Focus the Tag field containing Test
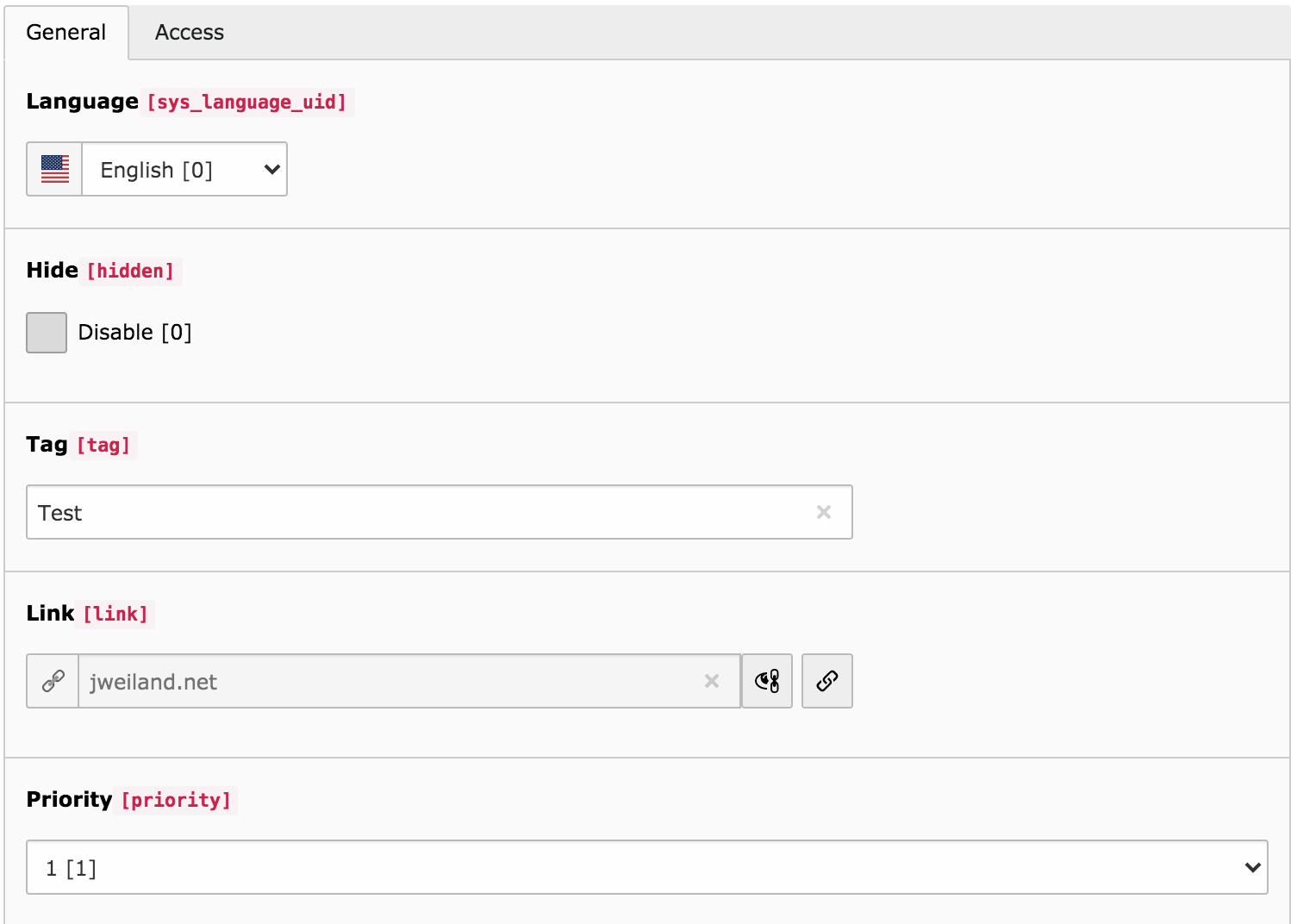Screen dimensions: 1291x924 pos(414,512)
